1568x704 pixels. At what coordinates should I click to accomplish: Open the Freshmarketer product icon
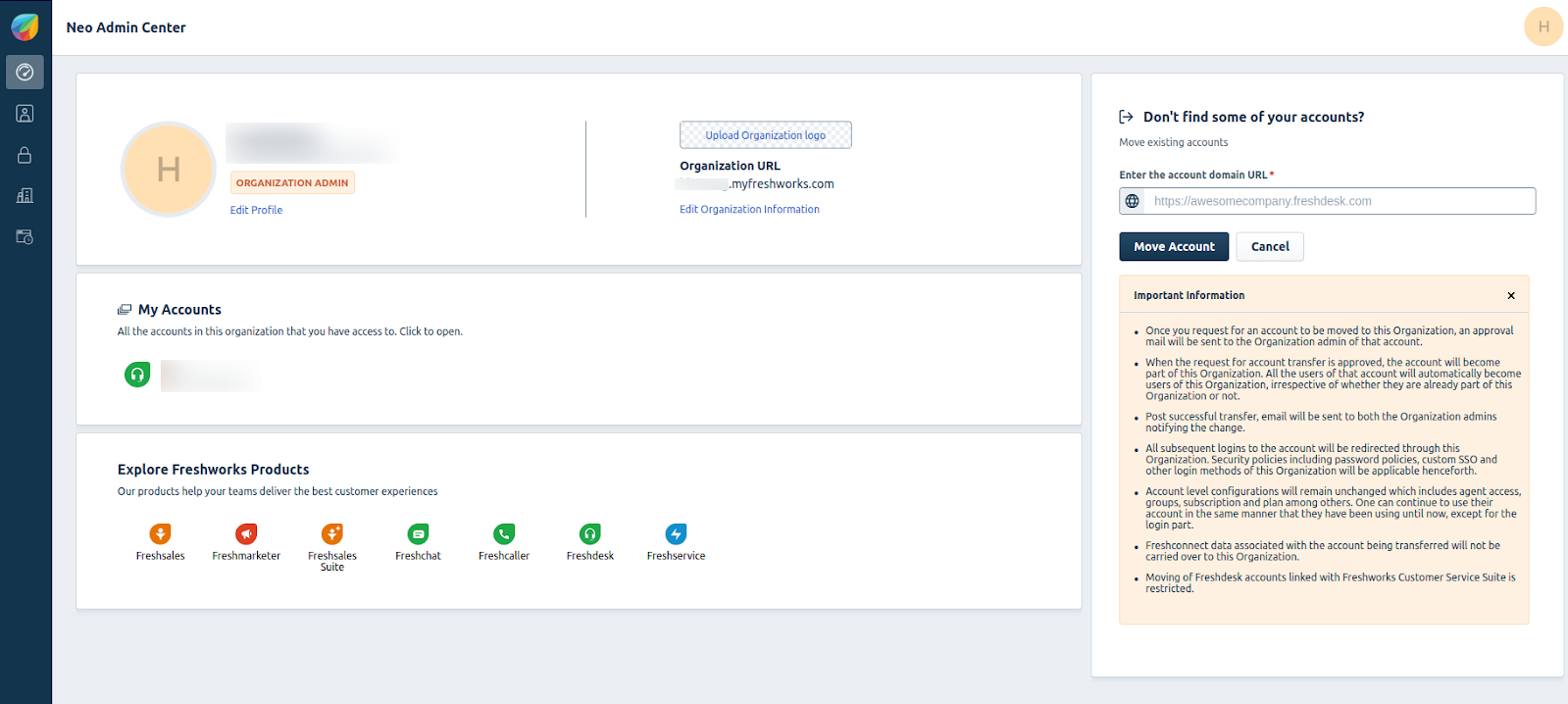(246, 533)
